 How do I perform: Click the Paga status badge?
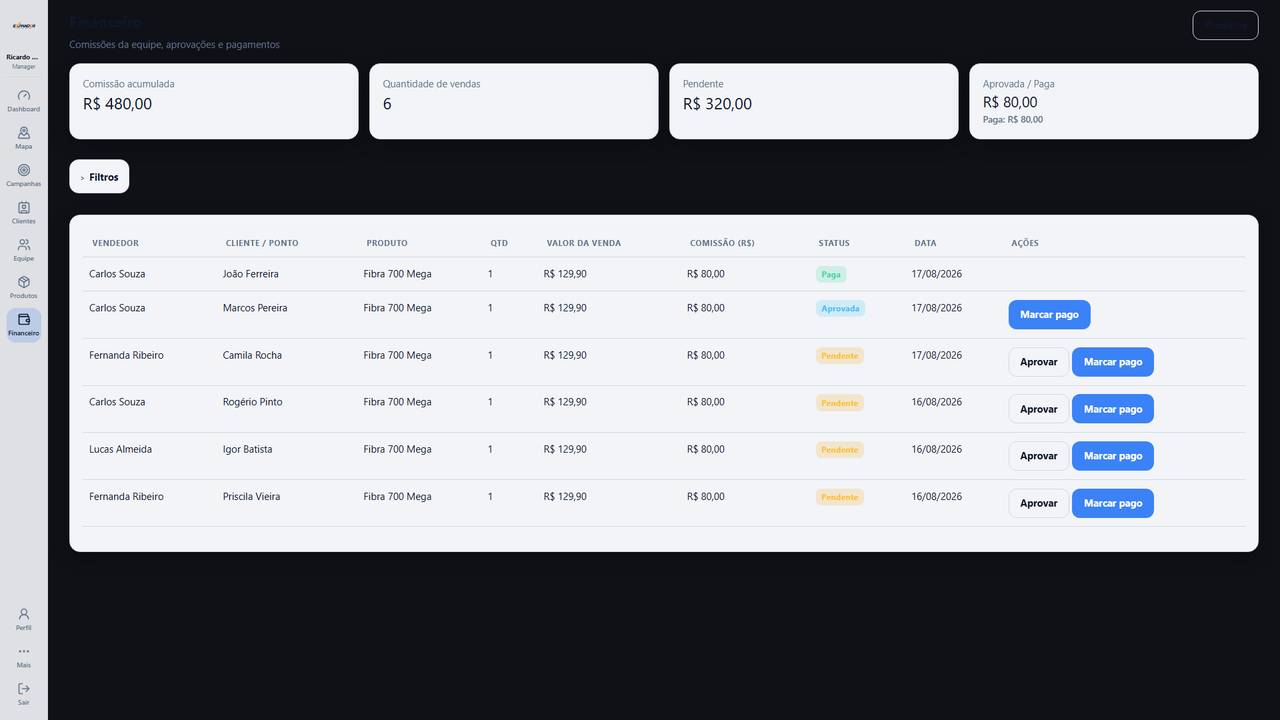pyautogui.click(x=831, y=274)
